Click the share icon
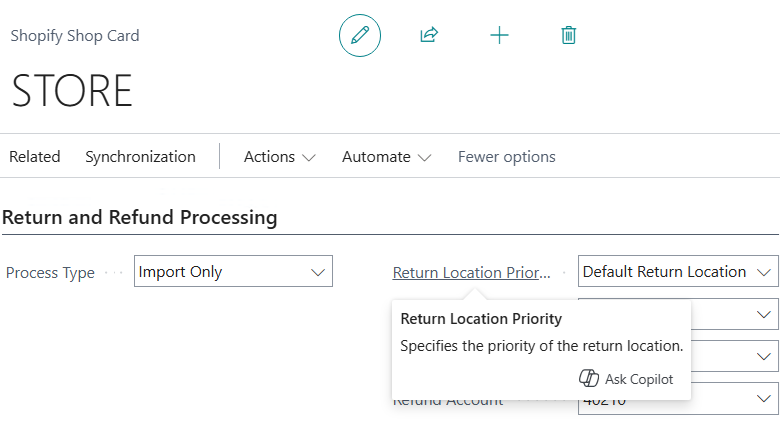 pyautogui.click(x=429, y=36)
